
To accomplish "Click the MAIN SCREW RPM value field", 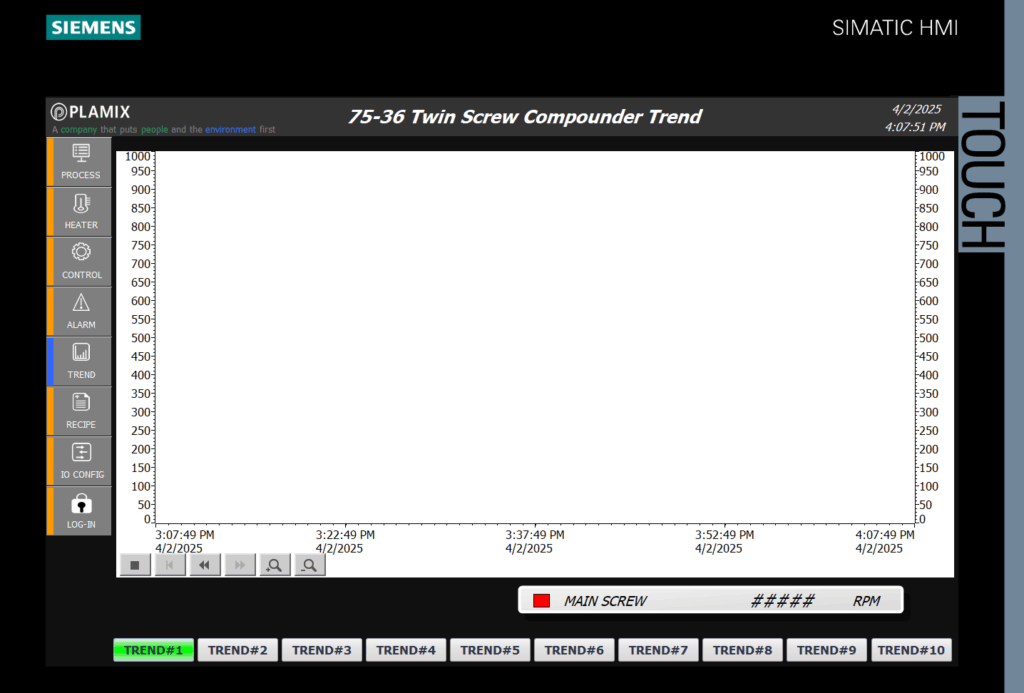I will [782, 601].
